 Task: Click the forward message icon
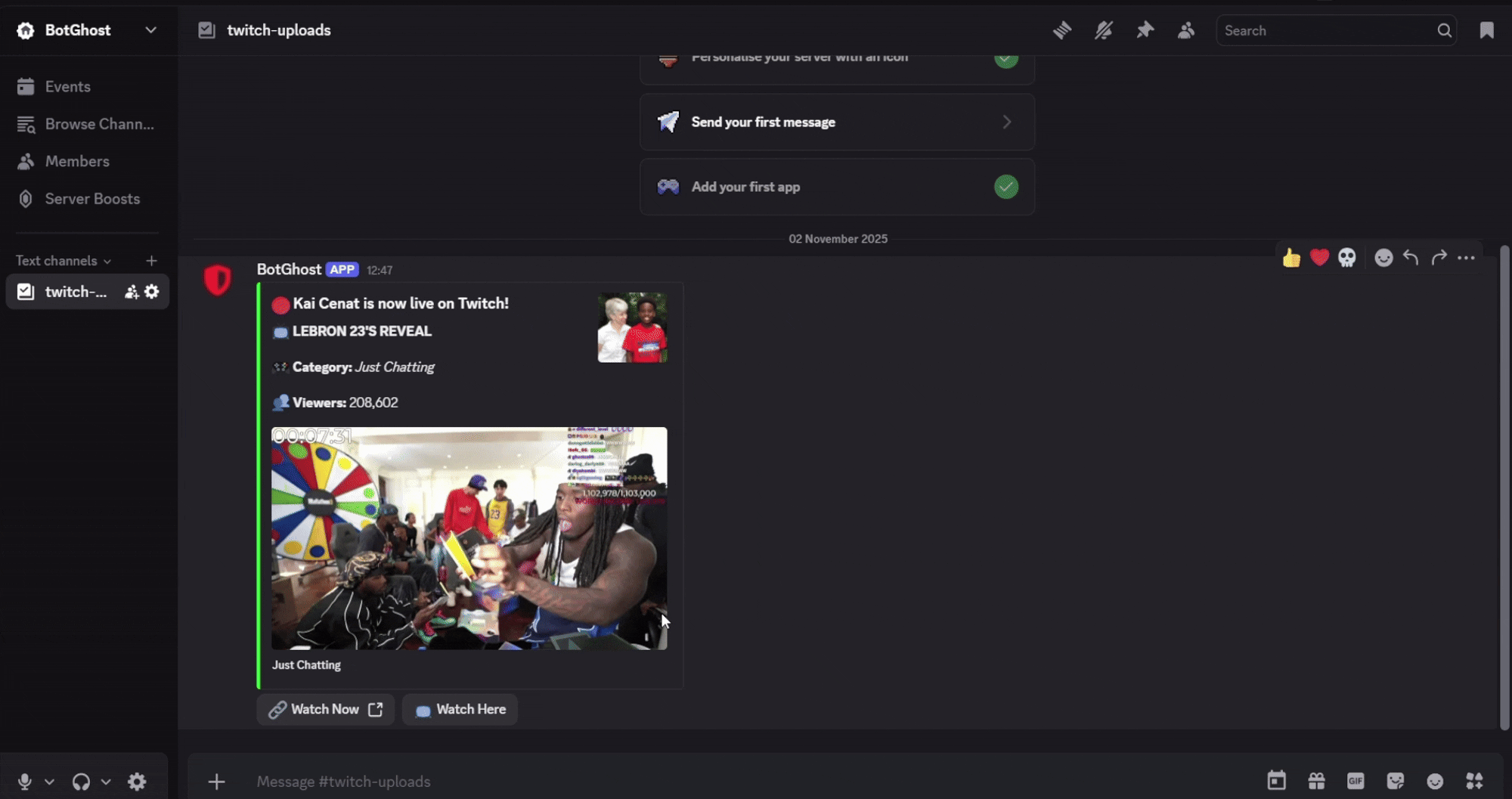click(1439, 258)
